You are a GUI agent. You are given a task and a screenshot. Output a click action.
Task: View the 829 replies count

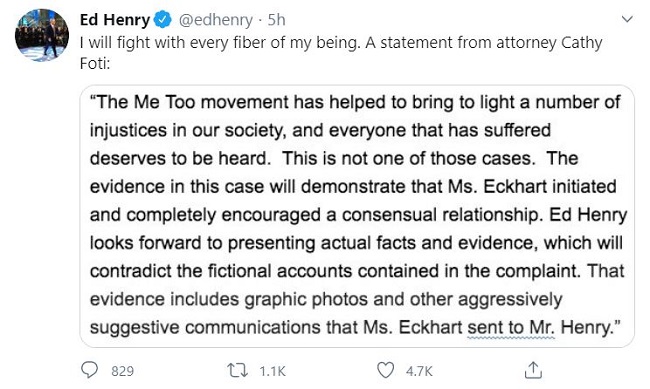coord(122,371)
